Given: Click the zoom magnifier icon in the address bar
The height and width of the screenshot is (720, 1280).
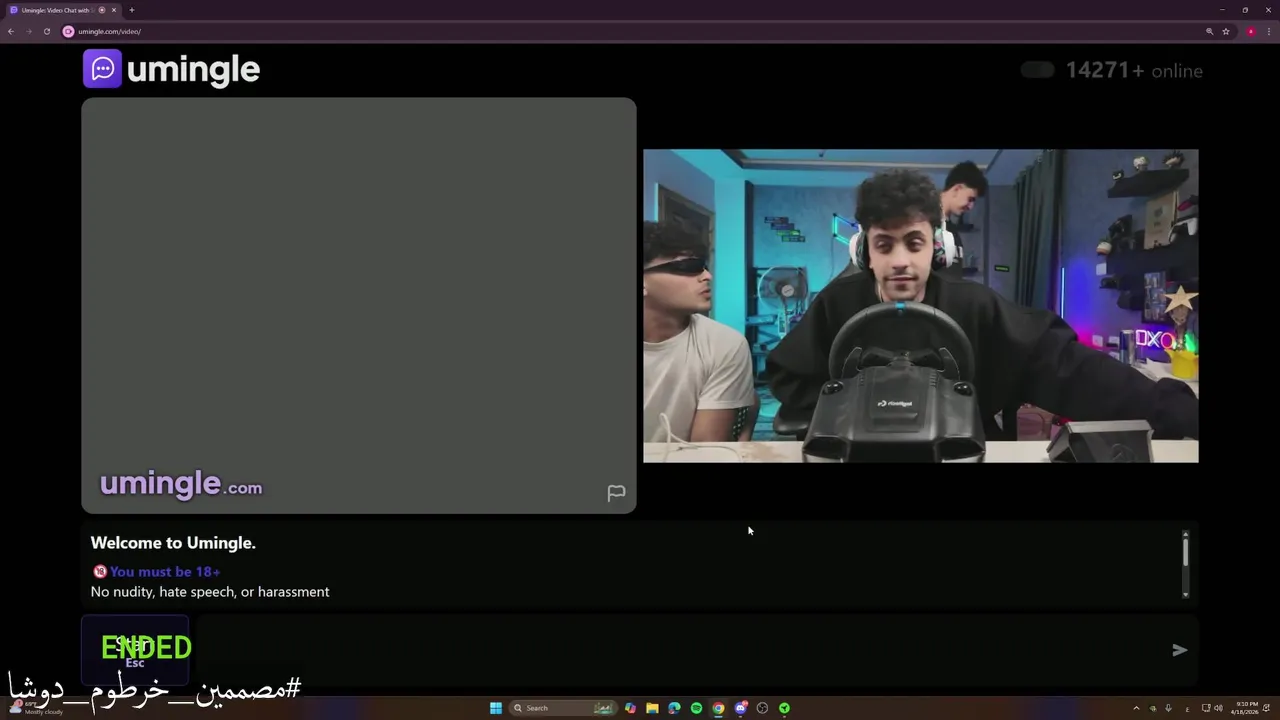Looking at the screenshot, I should [x=1210, y=31].
